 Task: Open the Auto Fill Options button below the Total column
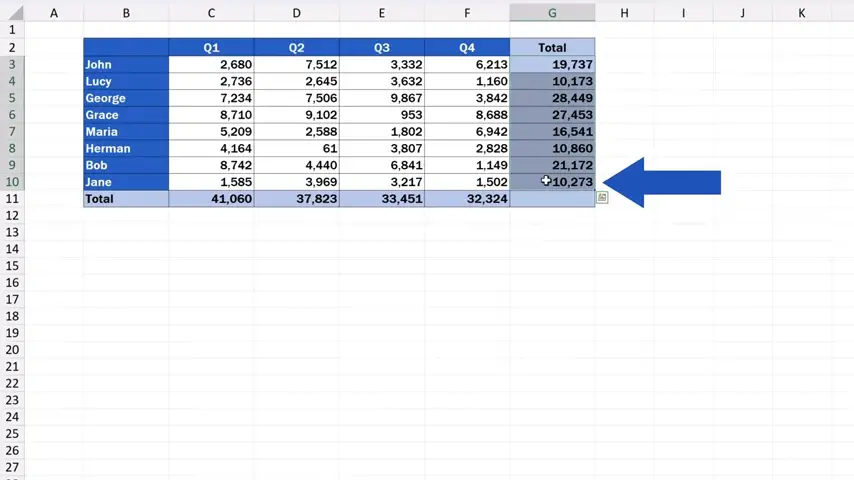(602, 198)
